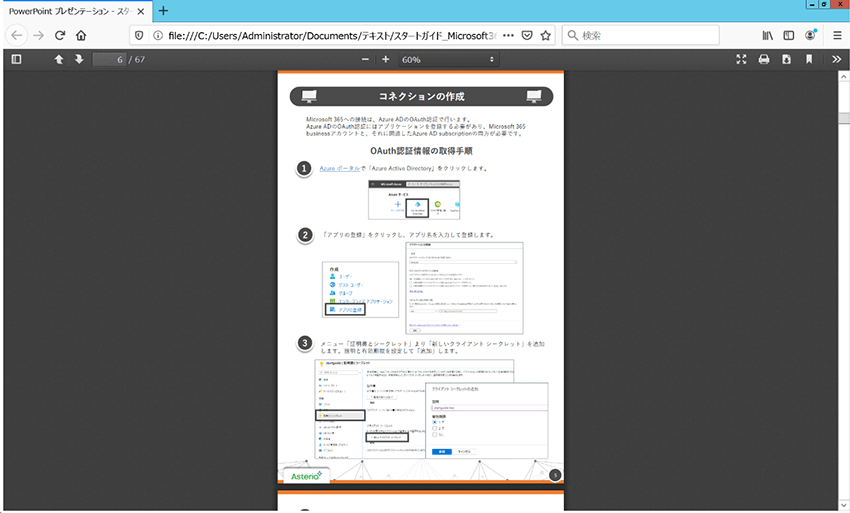Open the Azure ポータル link

pyautogui.click(x=340, y=169)
